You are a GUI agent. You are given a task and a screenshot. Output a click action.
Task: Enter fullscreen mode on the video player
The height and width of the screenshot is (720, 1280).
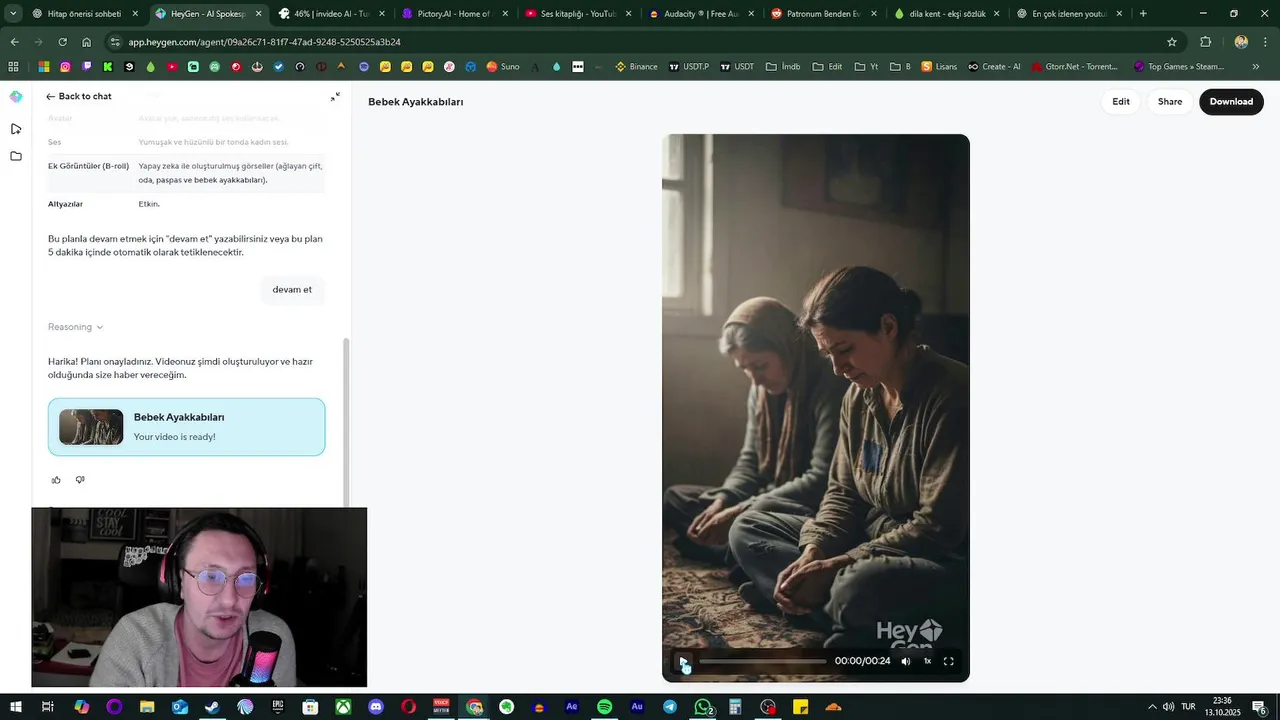coord(949,661)
